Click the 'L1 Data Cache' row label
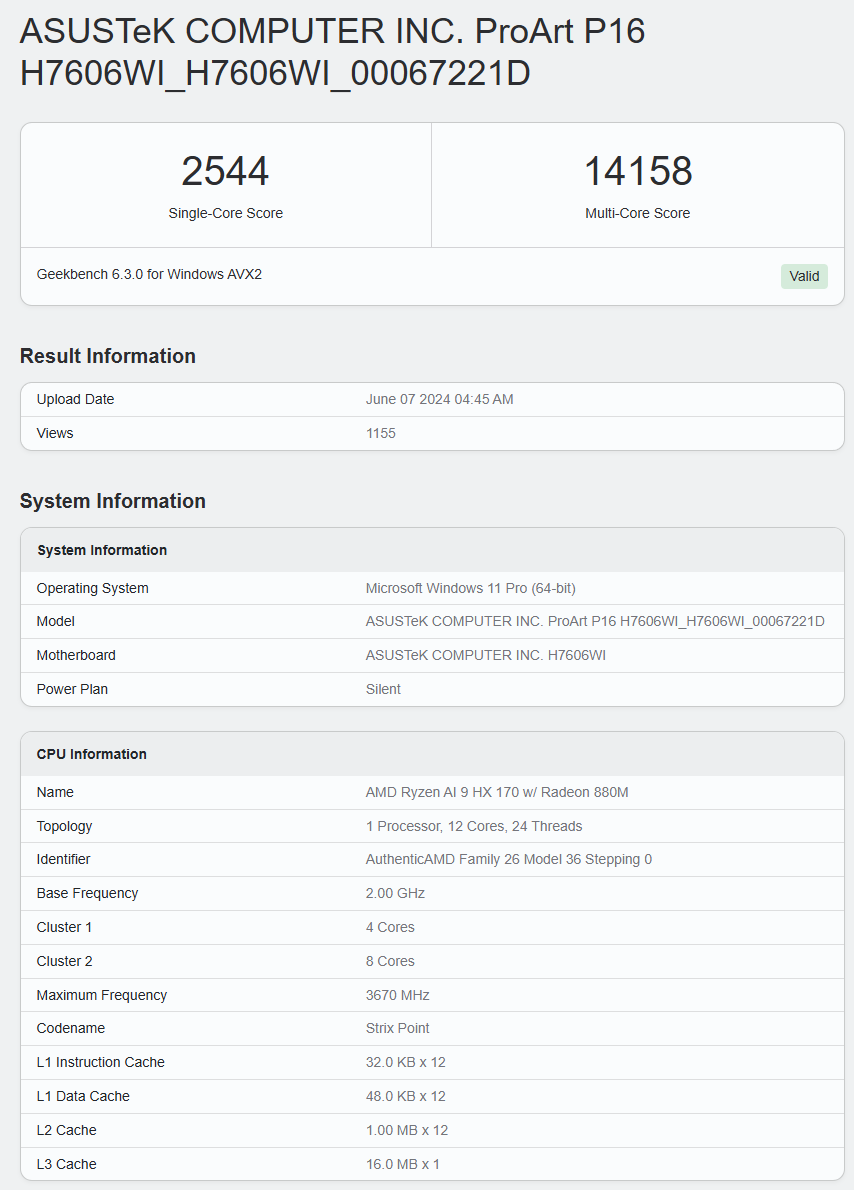The height and width of the screenshot is (1190, 854). (x=83, y=1096)
